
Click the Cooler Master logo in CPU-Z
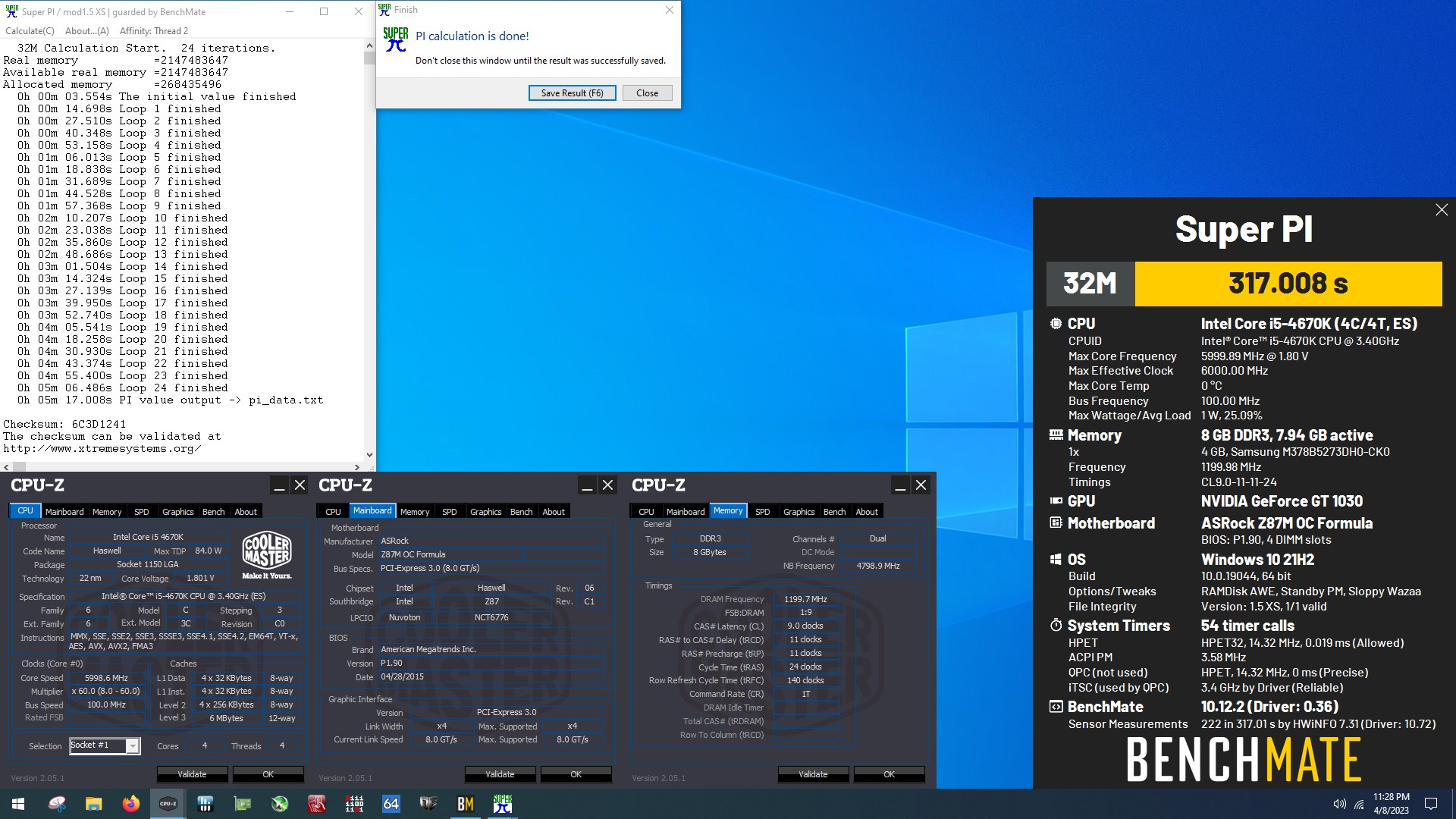click(x=267, y=555)
